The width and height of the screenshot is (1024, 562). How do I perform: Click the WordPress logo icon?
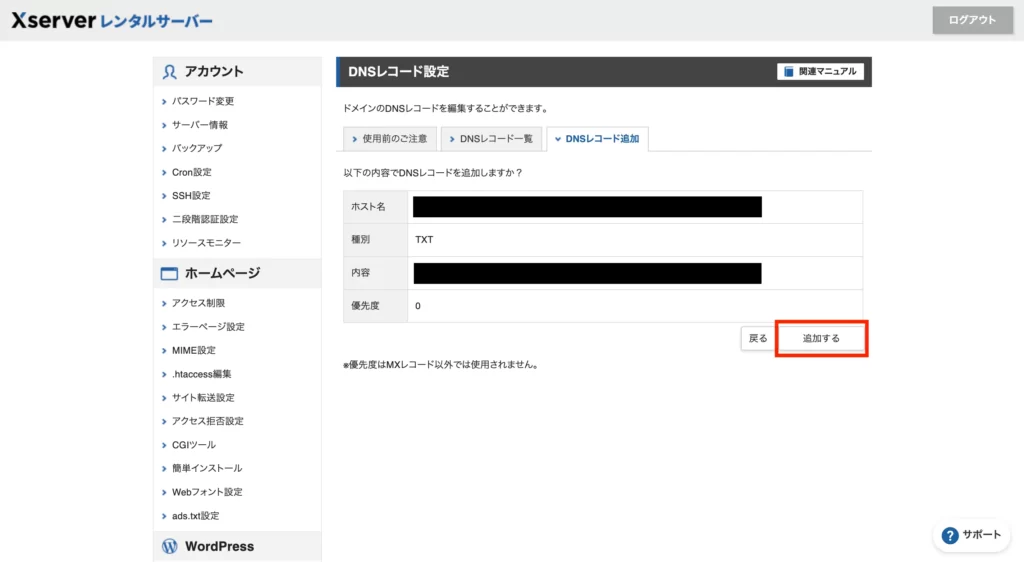click(169, 546)
